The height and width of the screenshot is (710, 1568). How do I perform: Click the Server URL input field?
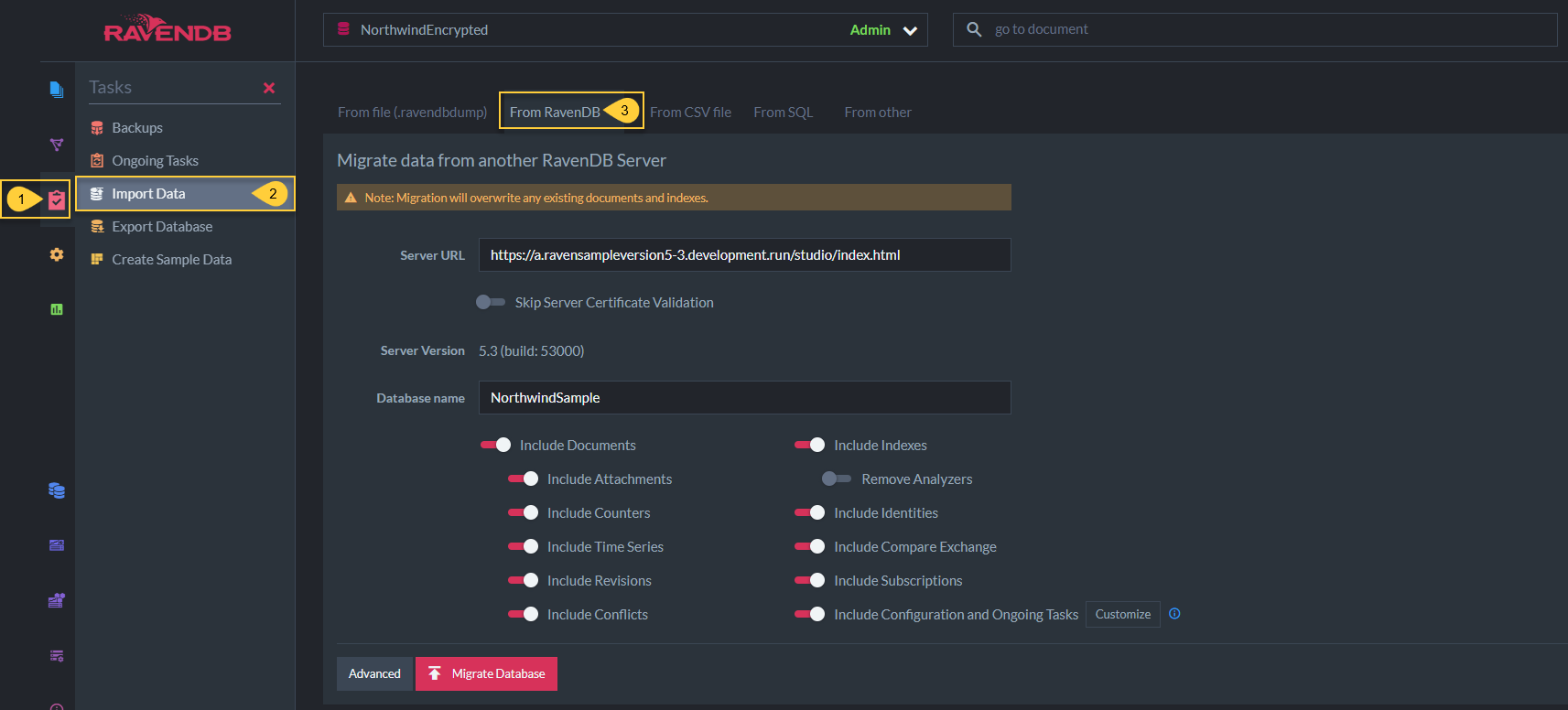pyautogui.click(x=745, y=255)
